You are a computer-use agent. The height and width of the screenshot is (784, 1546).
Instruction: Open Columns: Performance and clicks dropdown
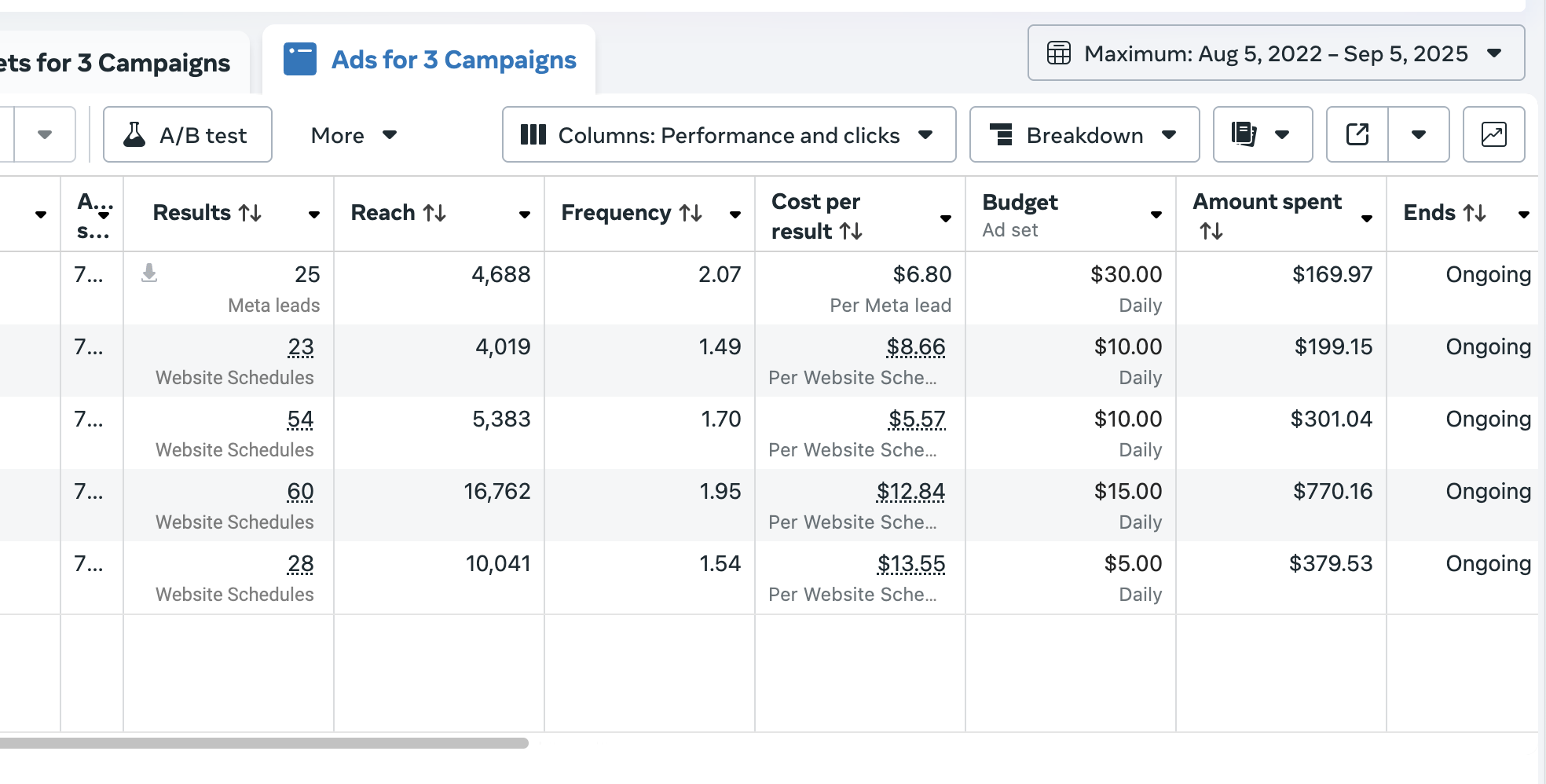coord(728,134)
